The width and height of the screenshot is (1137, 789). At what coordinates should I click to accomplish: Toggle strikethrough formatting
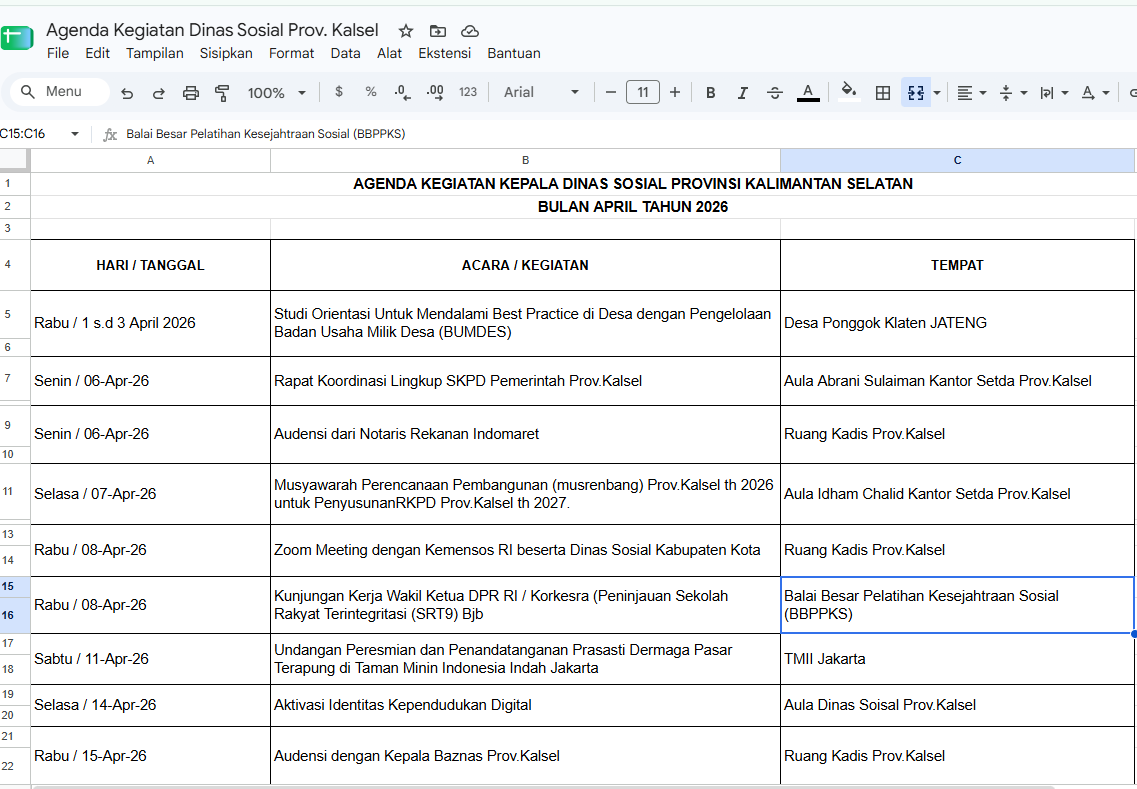pyautogui.click(x=774, y=93)
